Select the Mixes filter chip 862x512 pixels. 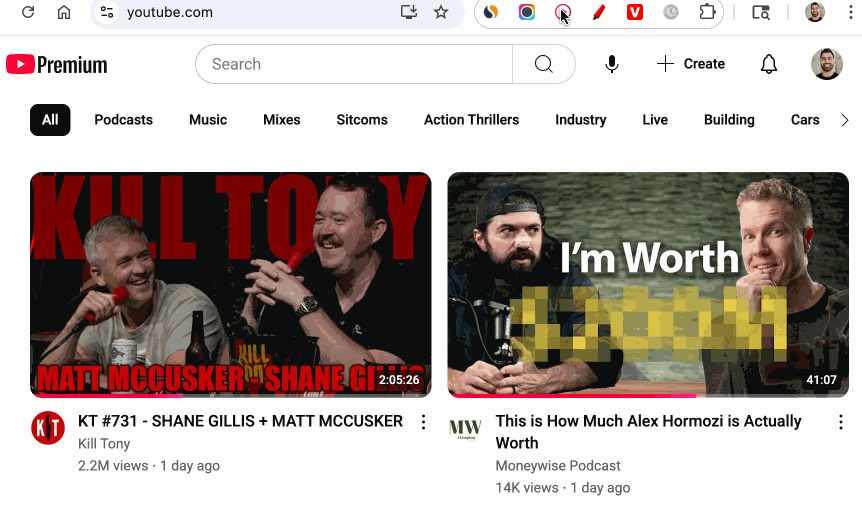click(x=281, y=120)
